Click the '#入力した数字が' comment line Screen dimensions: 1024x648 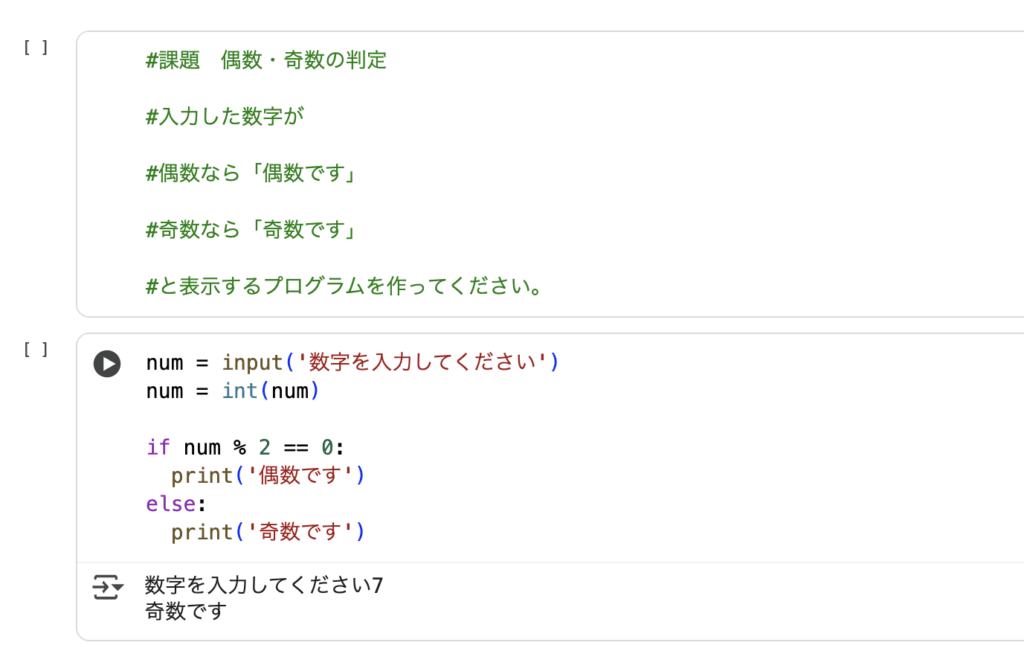[224, 117]
